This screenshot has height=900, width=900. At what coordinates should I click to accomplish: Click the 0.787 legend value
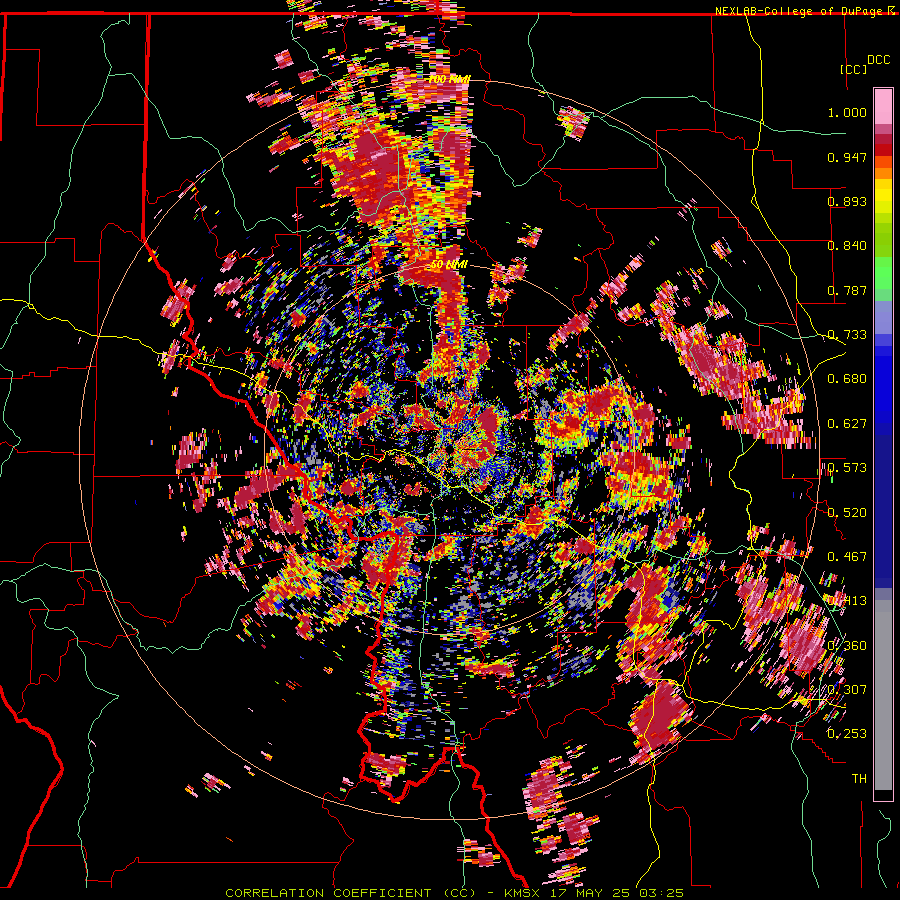pos(847,290)
